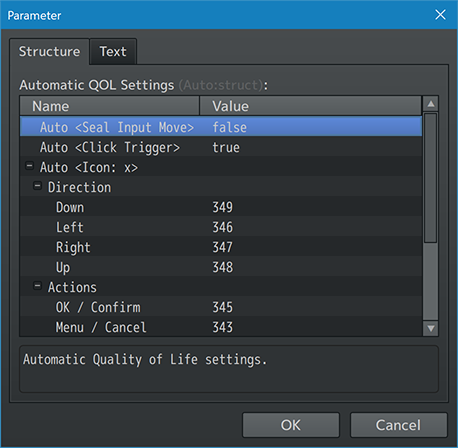Click the true value cell
Screen dimensions: 458x448
(226, 147)
